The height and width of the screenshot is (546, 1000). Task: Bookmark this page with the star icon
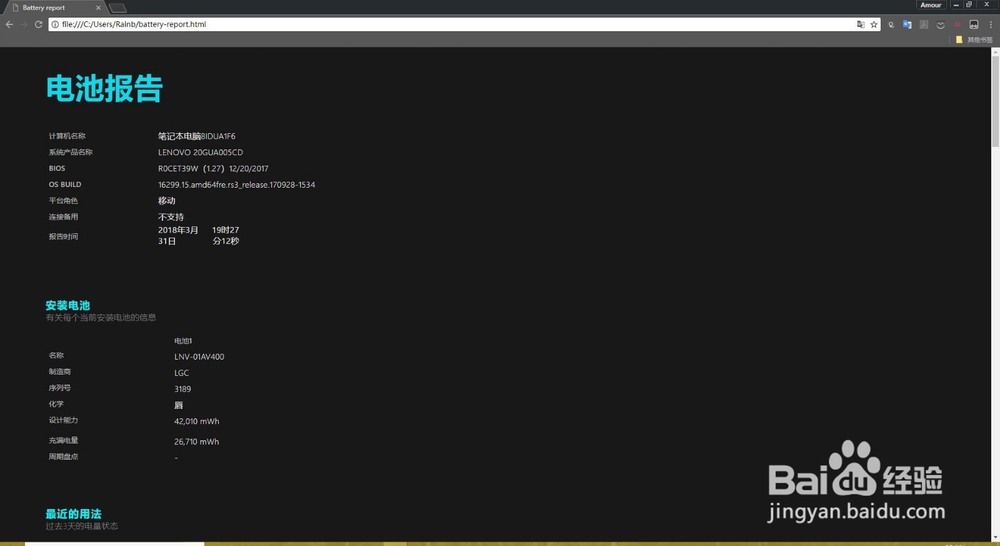874,24
